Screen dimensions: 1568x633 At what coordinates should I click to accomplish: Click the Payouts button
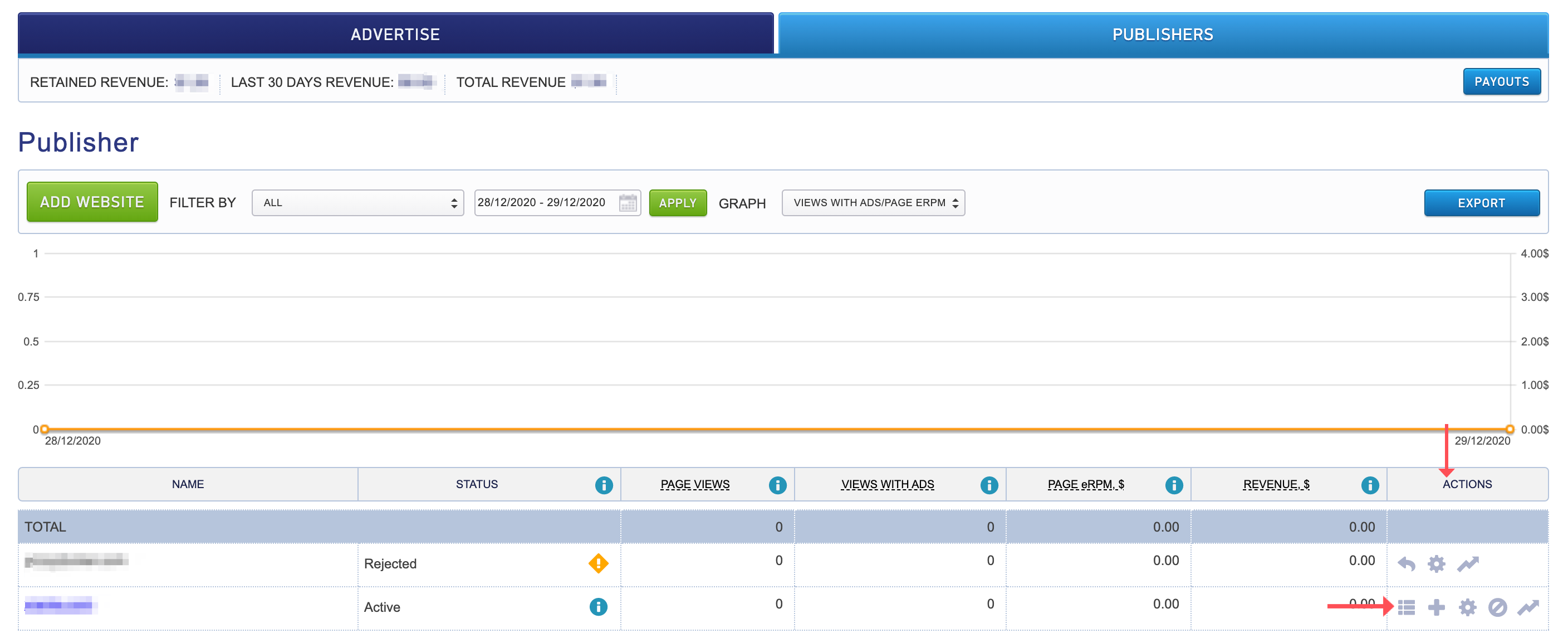tap(1501, 82)
